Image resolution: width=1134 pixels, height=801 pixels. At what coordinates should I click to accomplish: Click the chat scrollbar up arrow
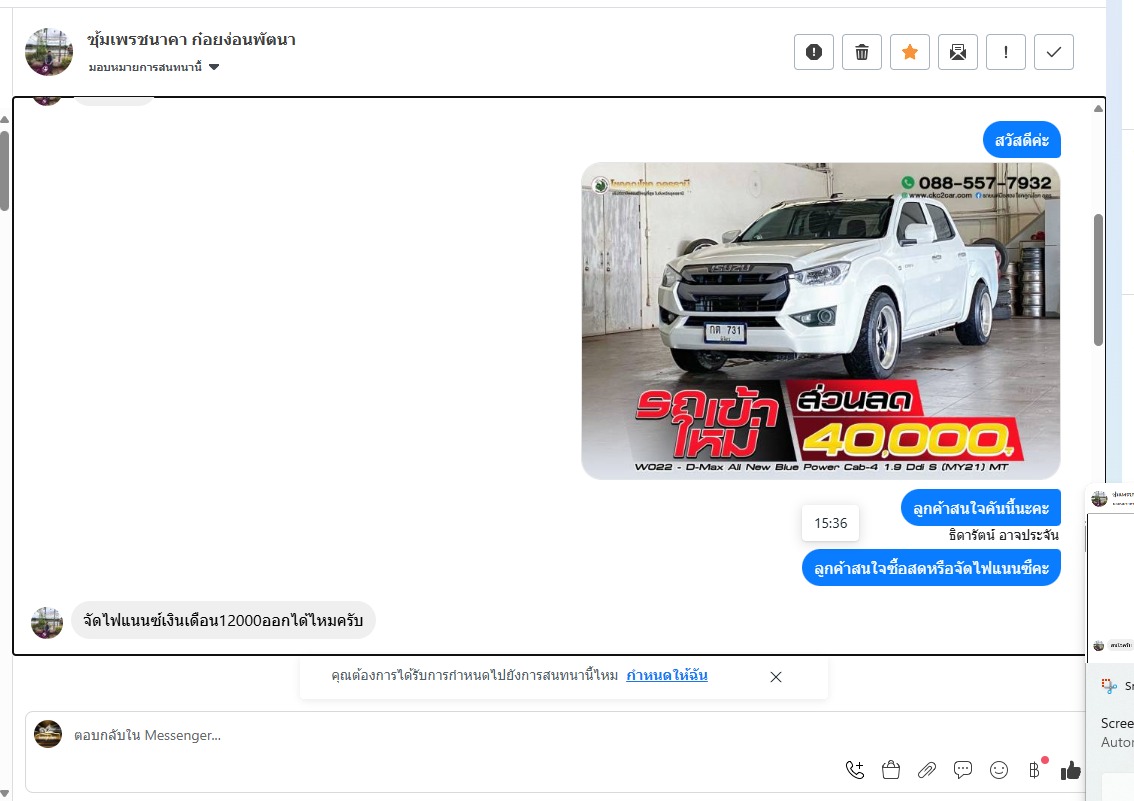click(x=1098, y=108)
